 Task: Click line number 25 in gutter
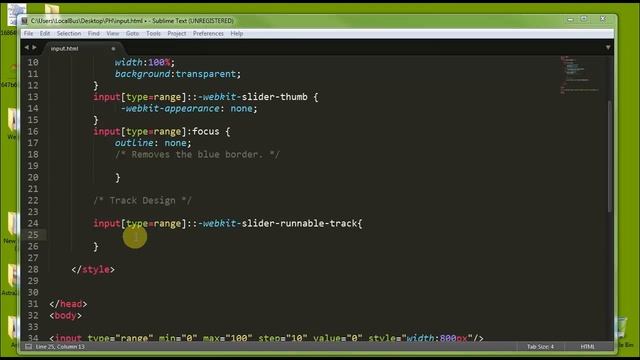click(x=33, y=235)
